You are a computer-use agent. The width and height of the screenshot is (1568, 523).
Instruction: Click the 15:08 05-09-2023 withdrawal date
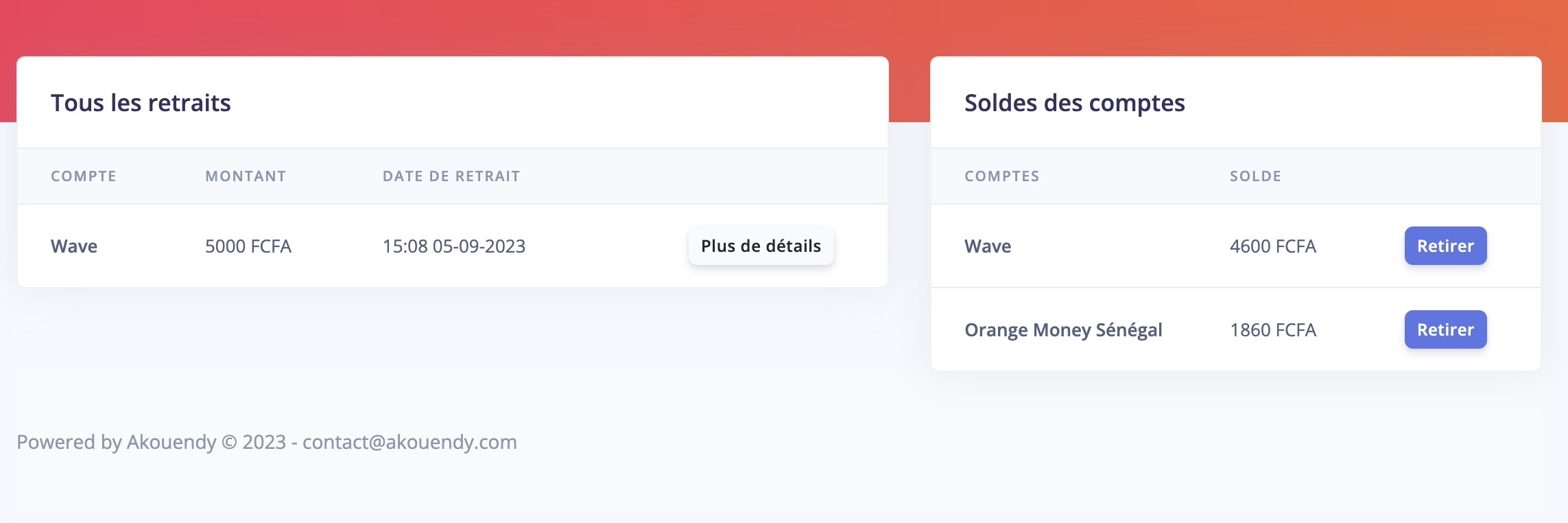coord(454,246)
